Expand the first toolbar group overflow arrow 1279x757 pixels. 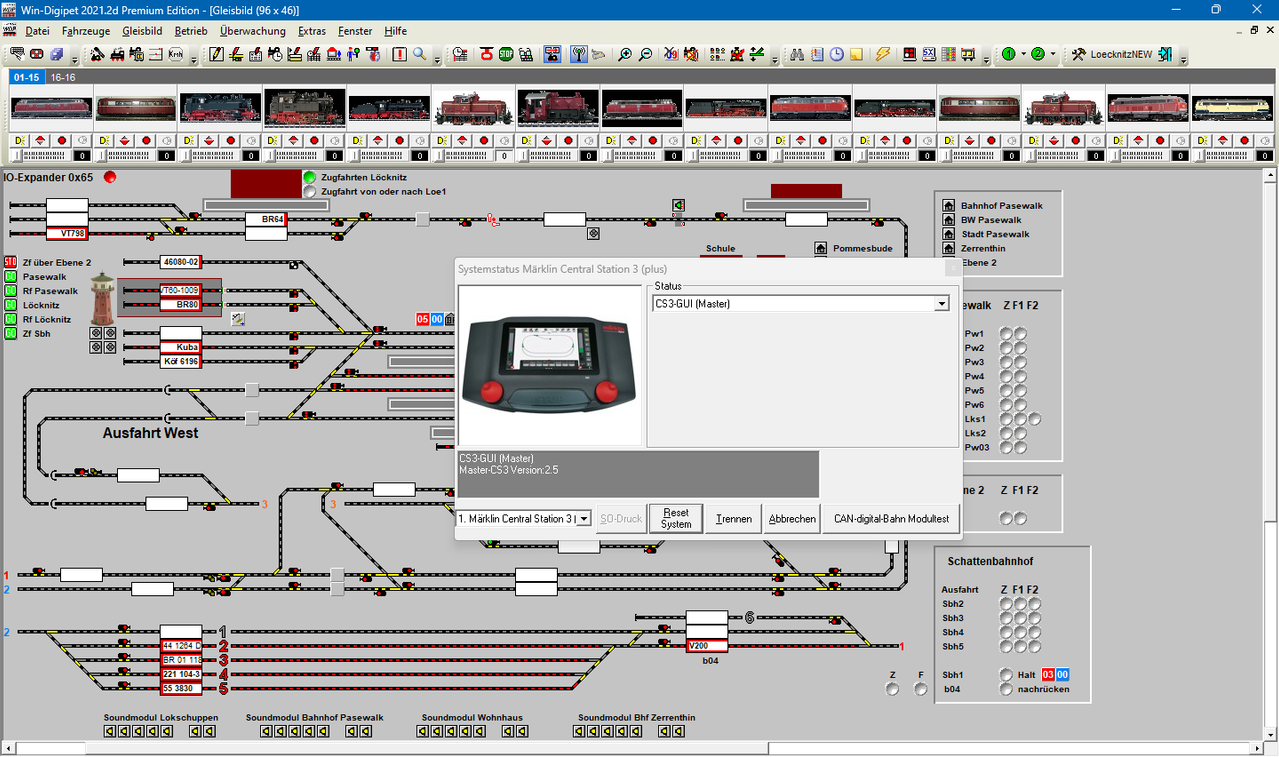point(73,60)
